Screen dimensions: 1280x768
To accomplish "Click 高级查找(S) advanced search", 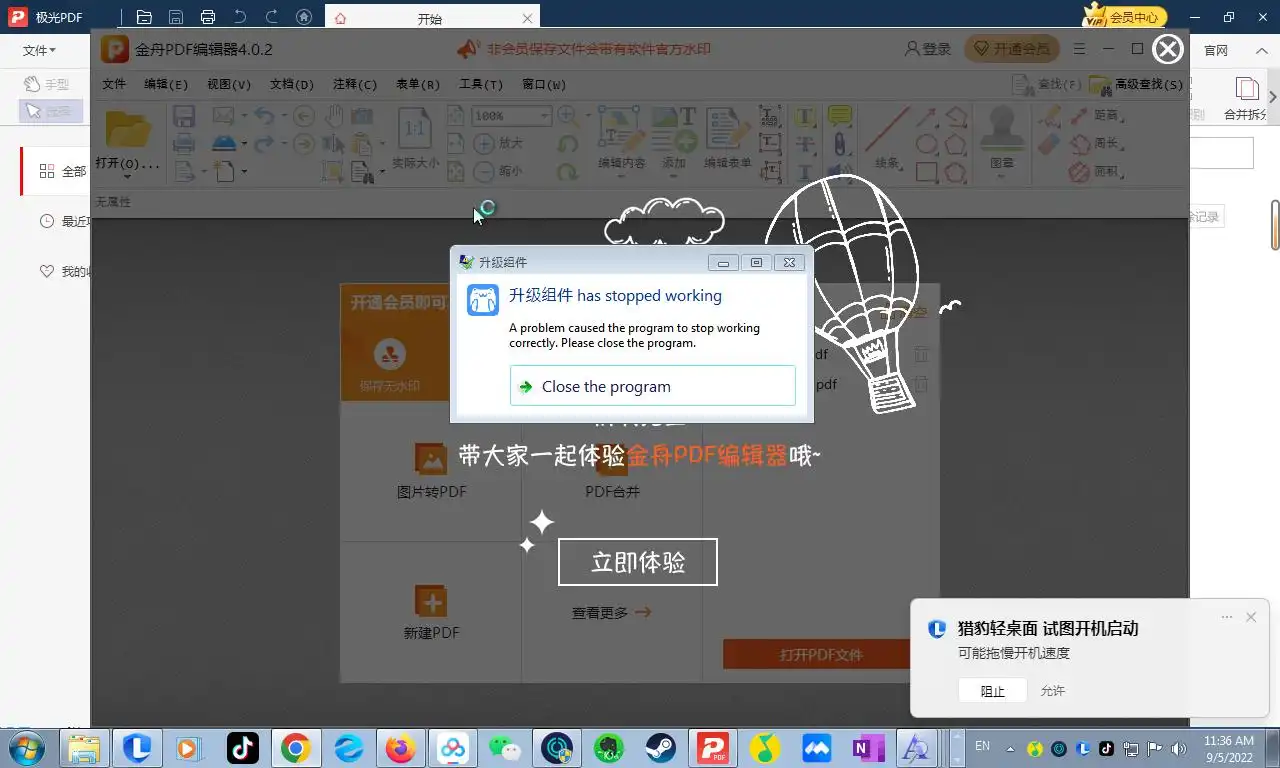I will coord(1138,84).
